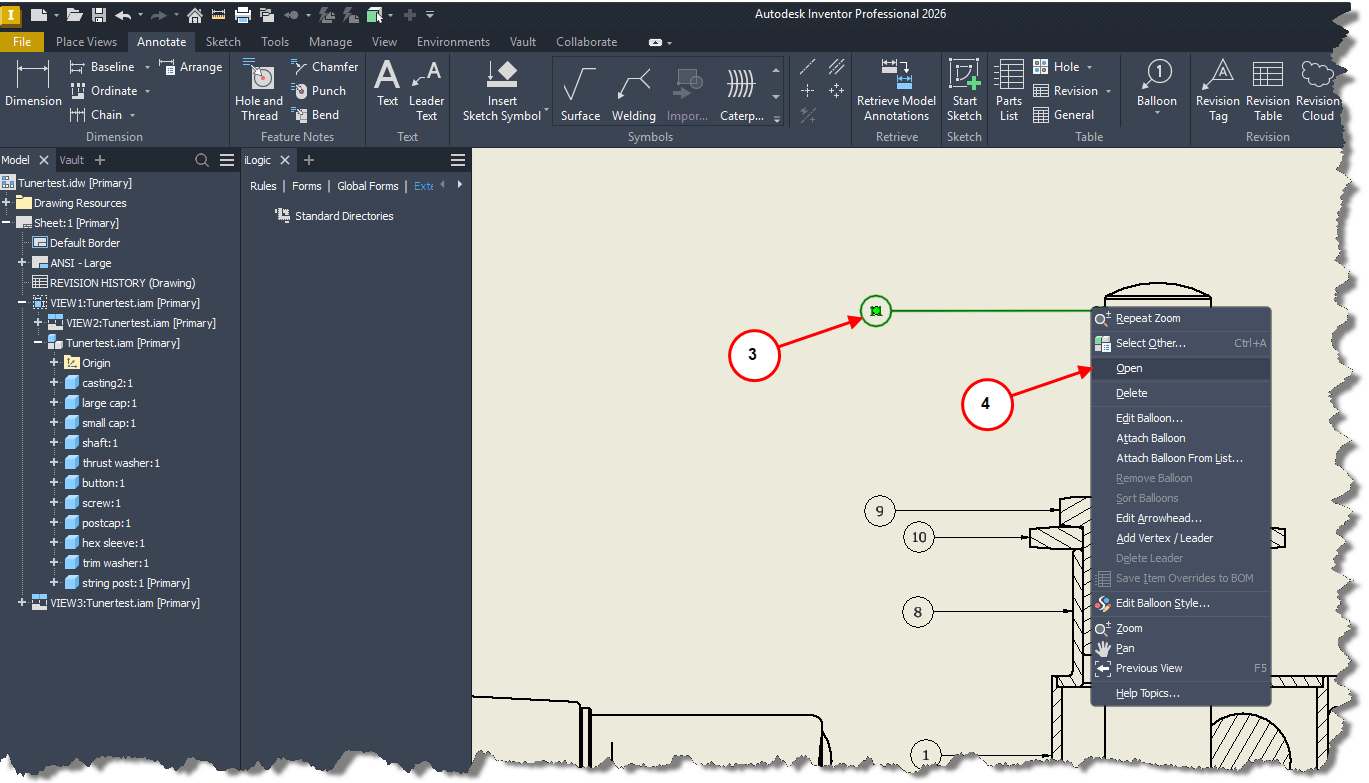Select the Surface texture symbol

pyautogui.click(x=580, y=94)
